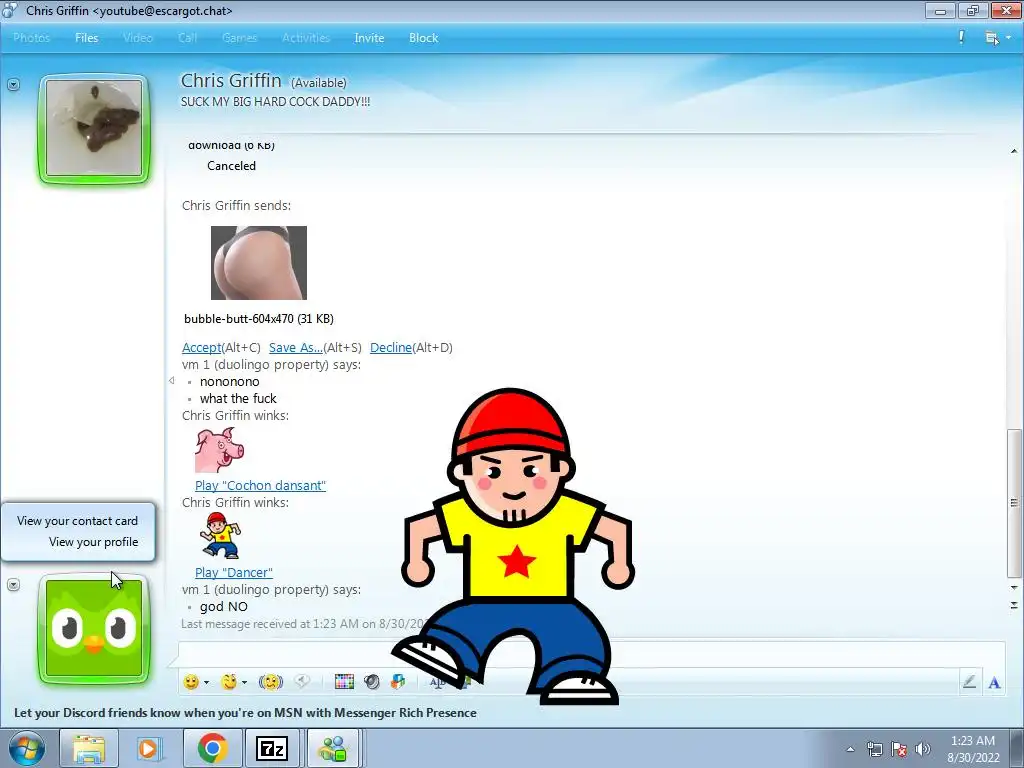Open the smiley emoticon picker
This screenshot has height=768, width=1024.
click(x=191, y=682)
